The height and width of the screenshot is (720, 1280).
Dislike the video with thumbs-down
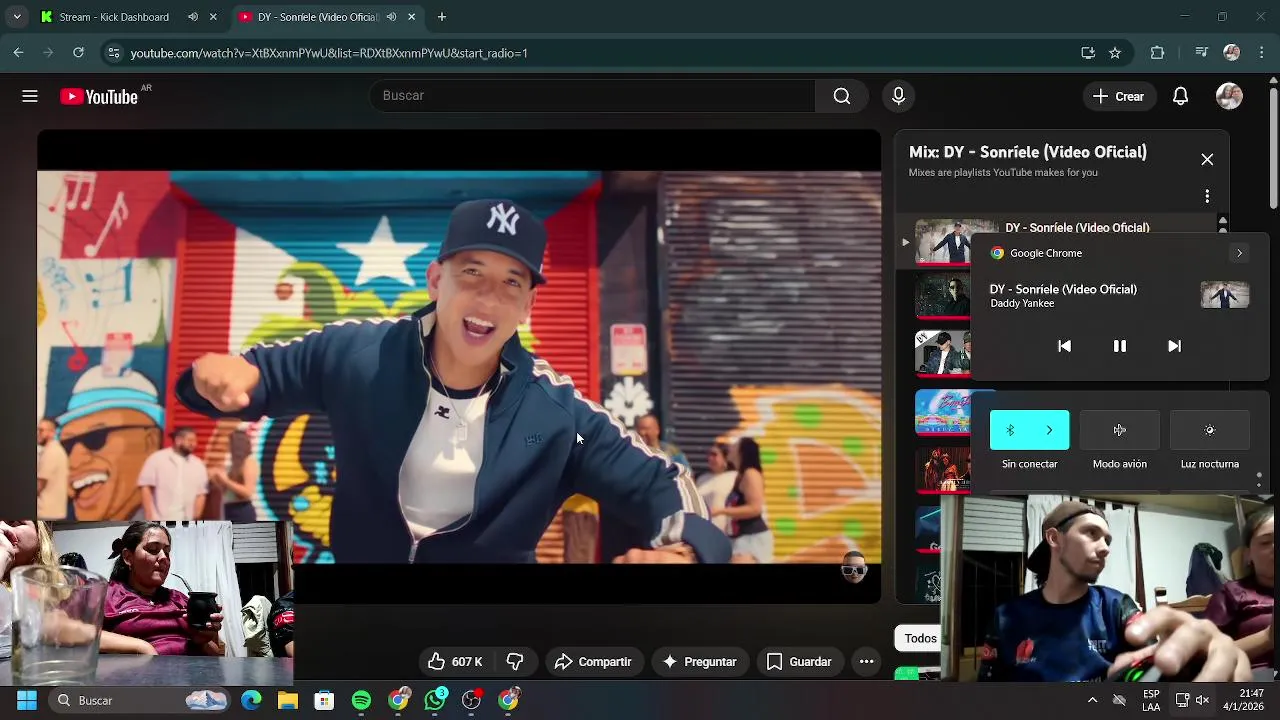pos(515,662)
